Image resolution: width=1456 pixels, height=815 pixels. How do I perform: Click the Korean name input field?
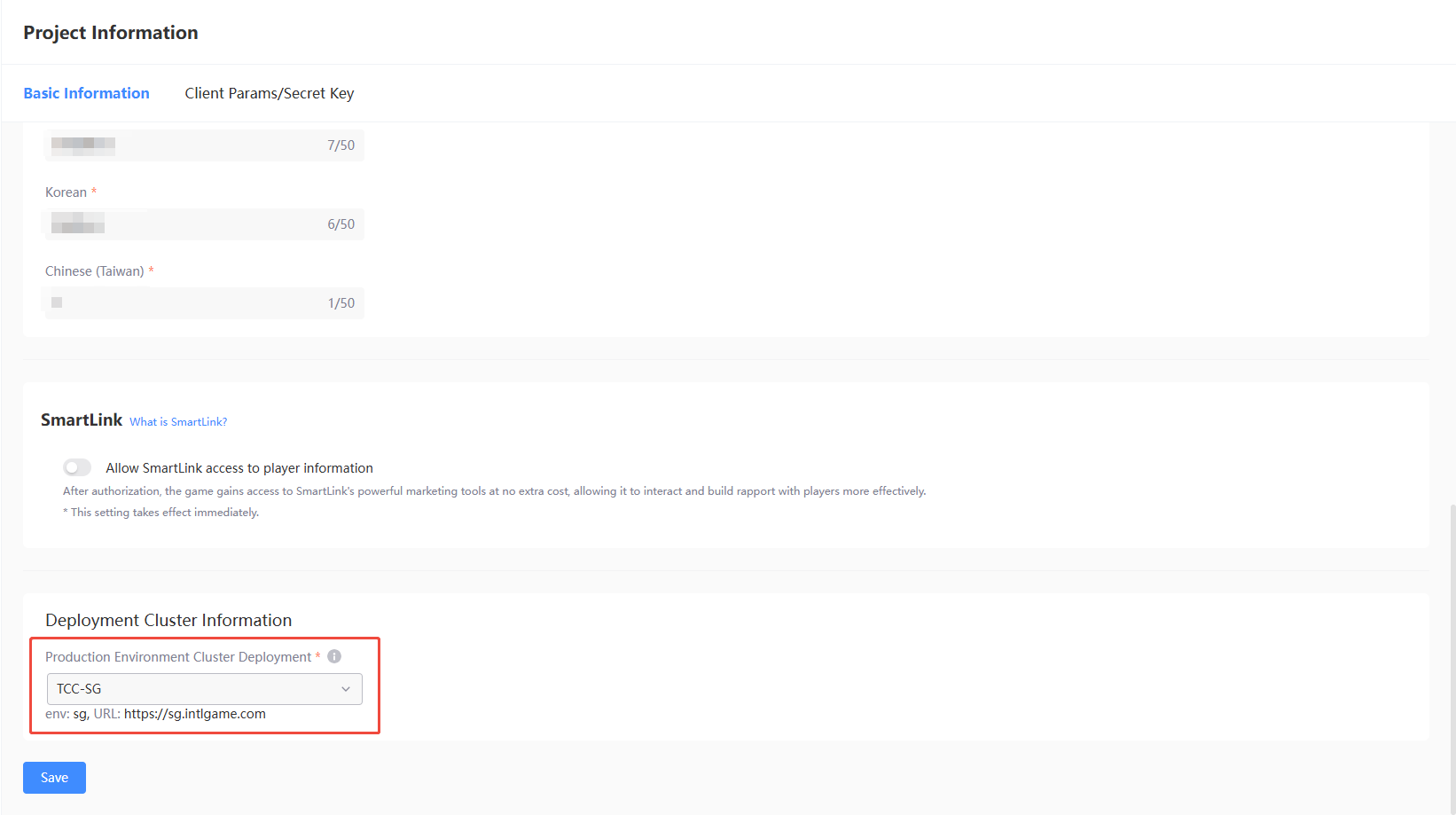coord(204,224)
